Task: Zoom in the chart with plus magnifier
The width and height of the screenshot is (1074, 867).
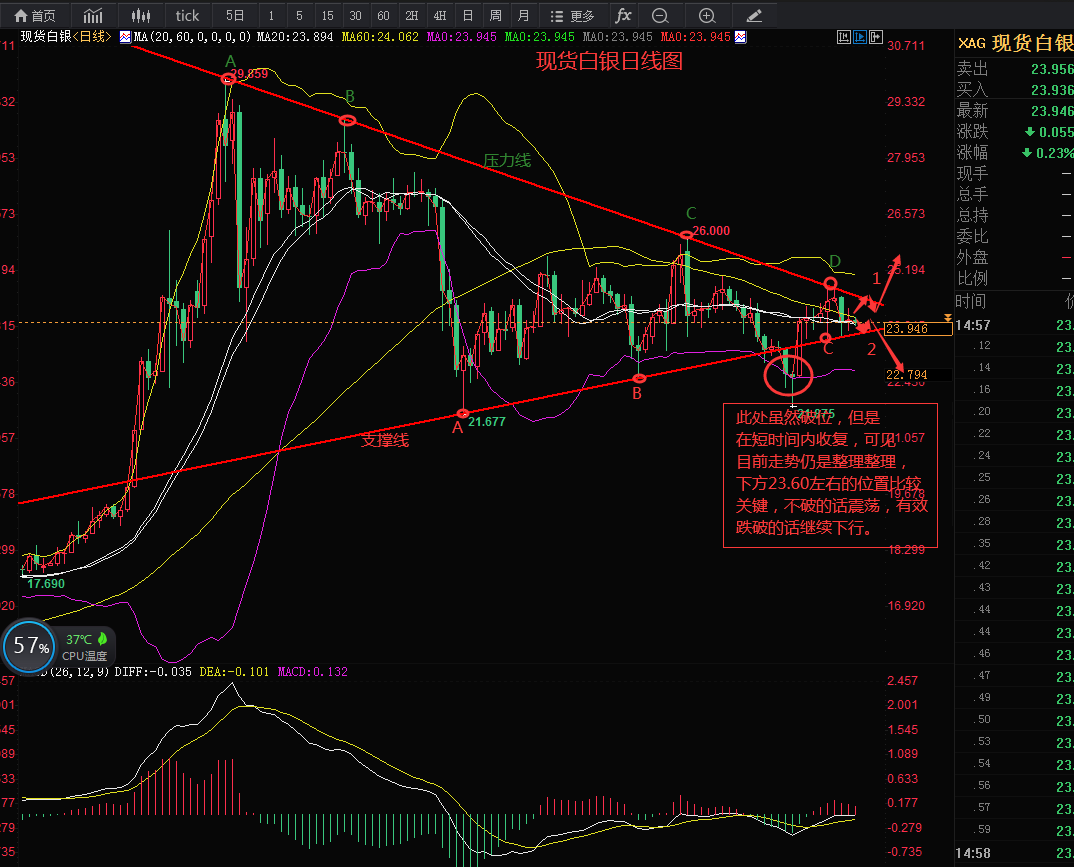Action: [x=707, y=15]
